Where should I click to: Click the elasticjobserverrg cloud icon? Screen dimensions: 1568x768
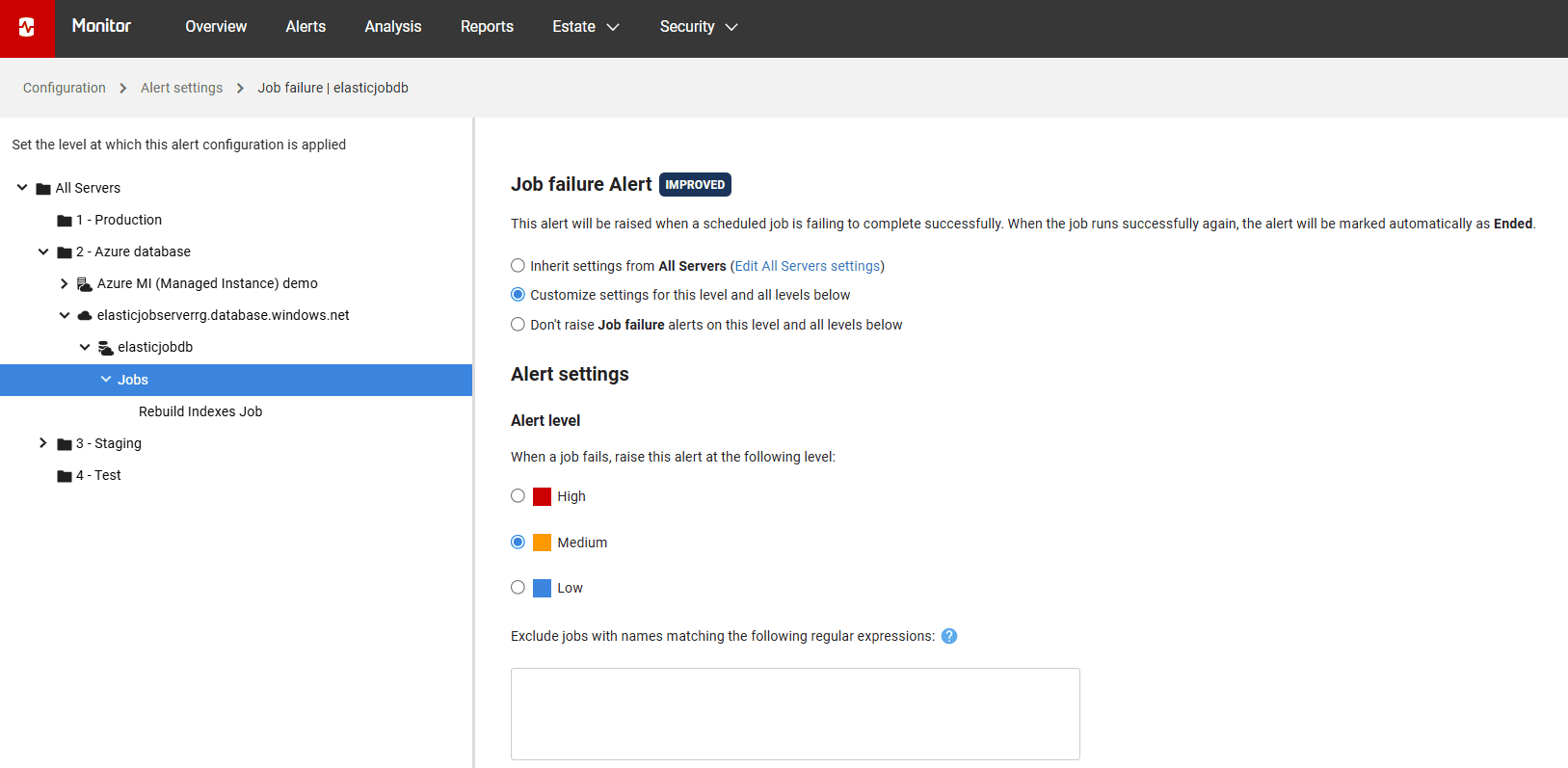pos(85,316)
